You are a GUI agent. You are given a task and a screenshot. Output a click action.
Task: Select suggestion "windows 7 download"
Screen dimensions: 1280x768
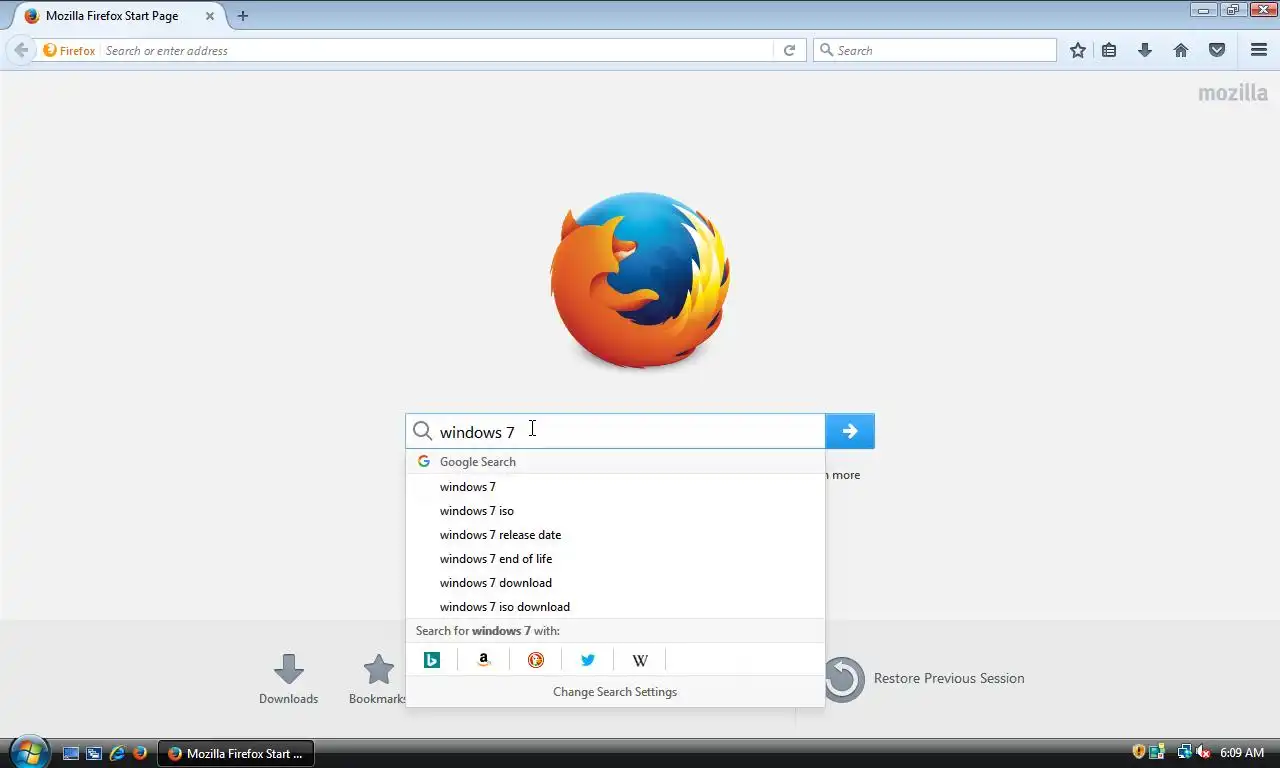click(615, 583)
